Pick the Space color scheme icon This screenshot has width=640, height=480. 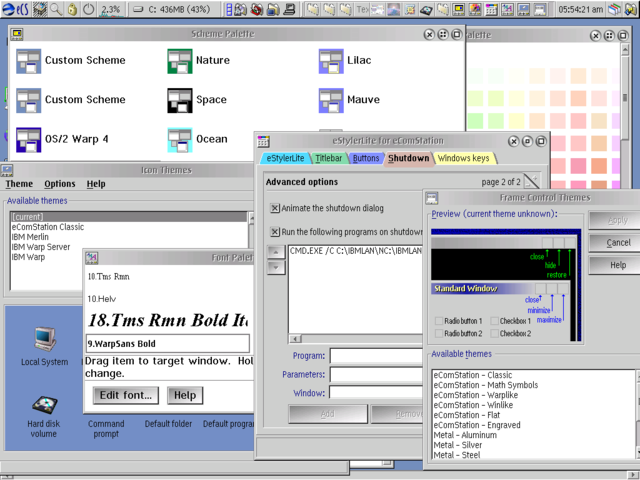(180, 100)
